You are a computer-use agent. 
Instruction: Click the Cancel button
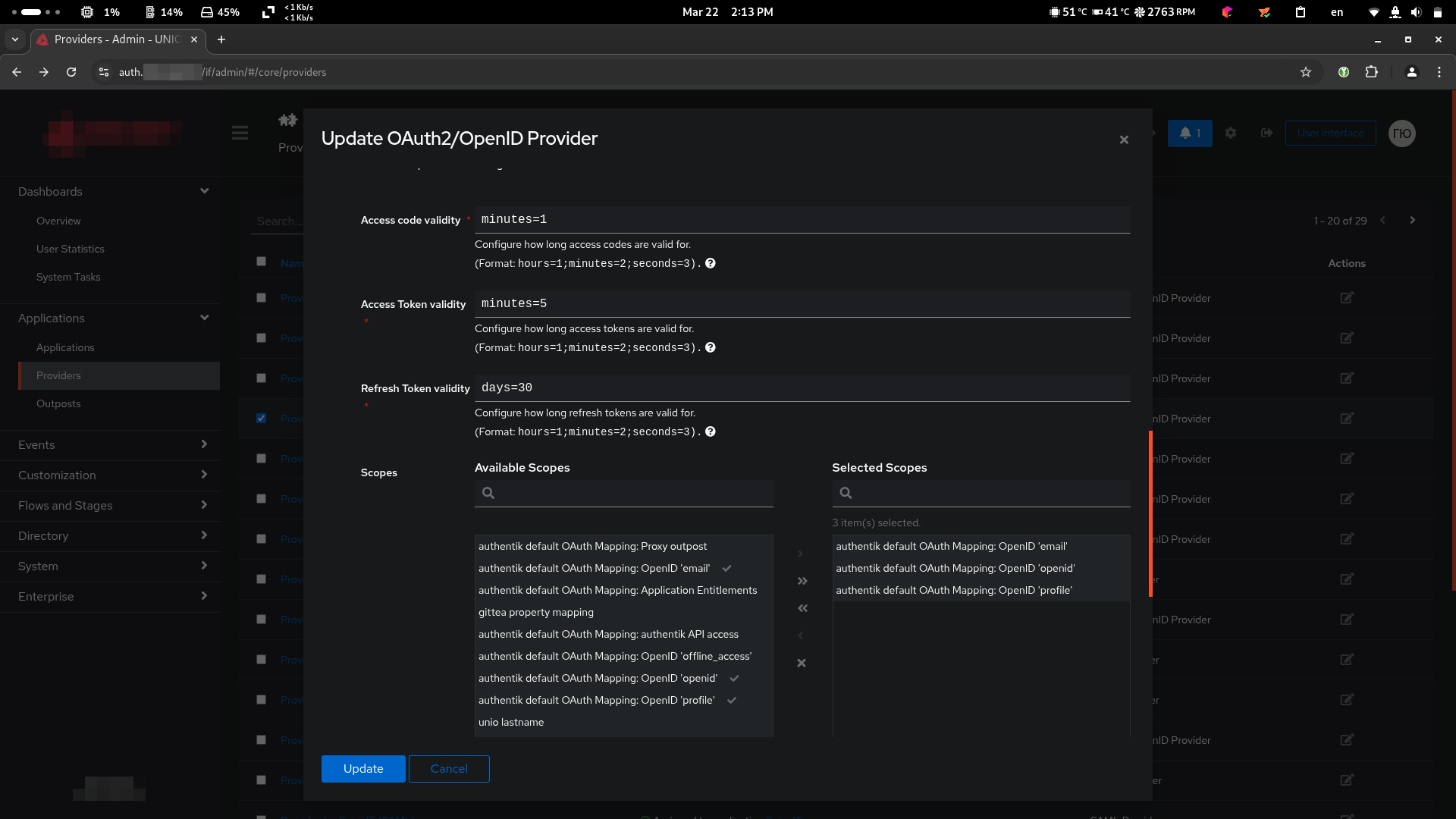pyautogui.click(x=449, y=768)
